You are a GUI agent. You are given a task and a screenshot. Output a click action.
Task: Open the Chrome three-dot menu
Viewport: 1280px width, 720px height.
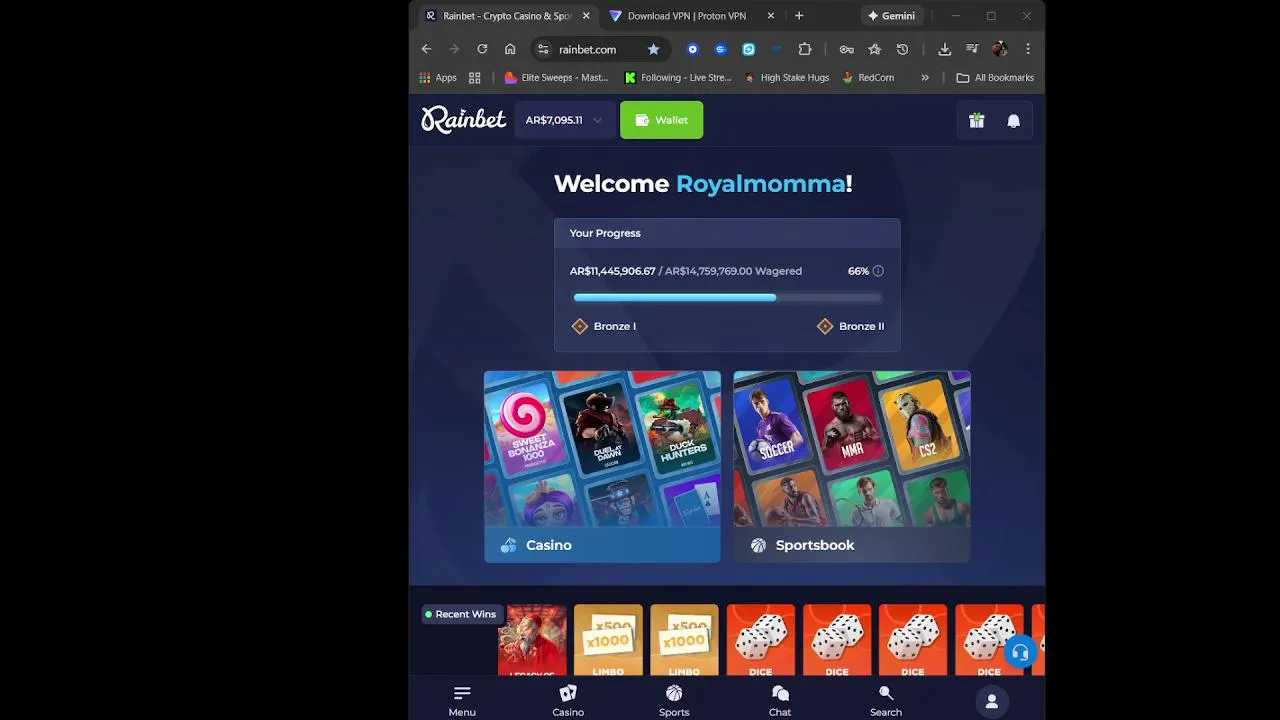(1027, 49)
